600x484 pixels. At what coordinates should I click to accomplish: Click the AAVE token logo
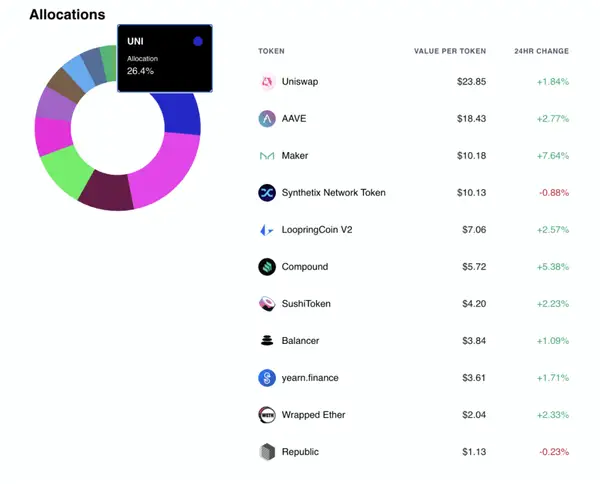[x=267, y=119]
